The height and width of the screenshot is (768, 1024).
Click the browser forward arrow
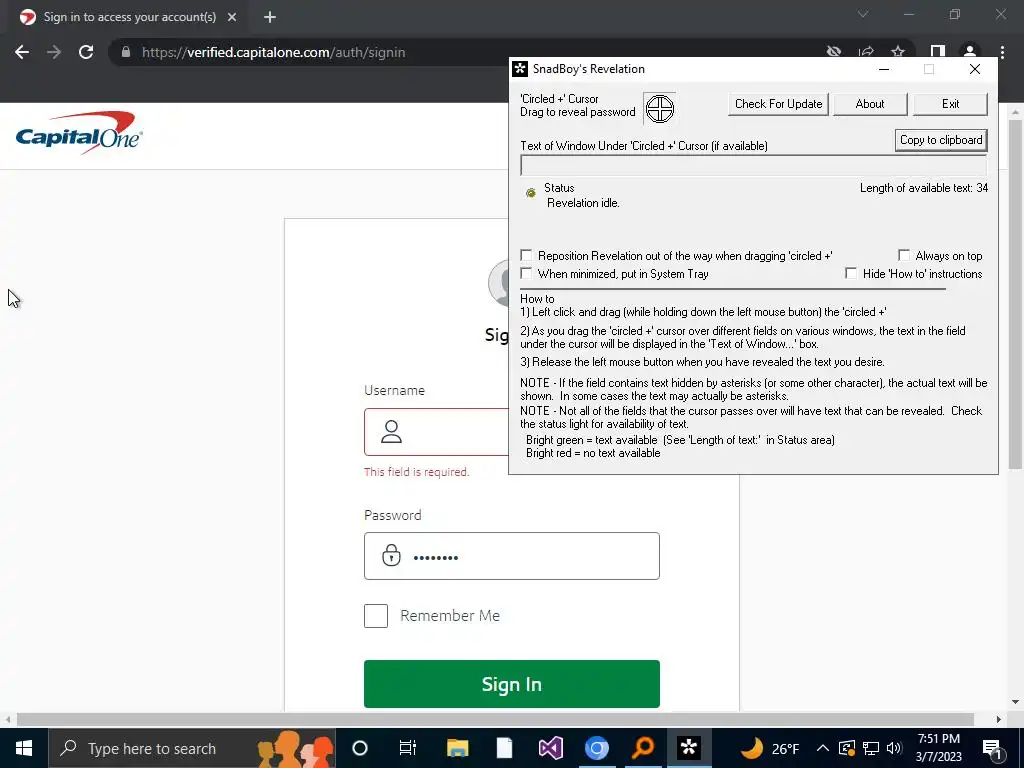tap(54, 52)
